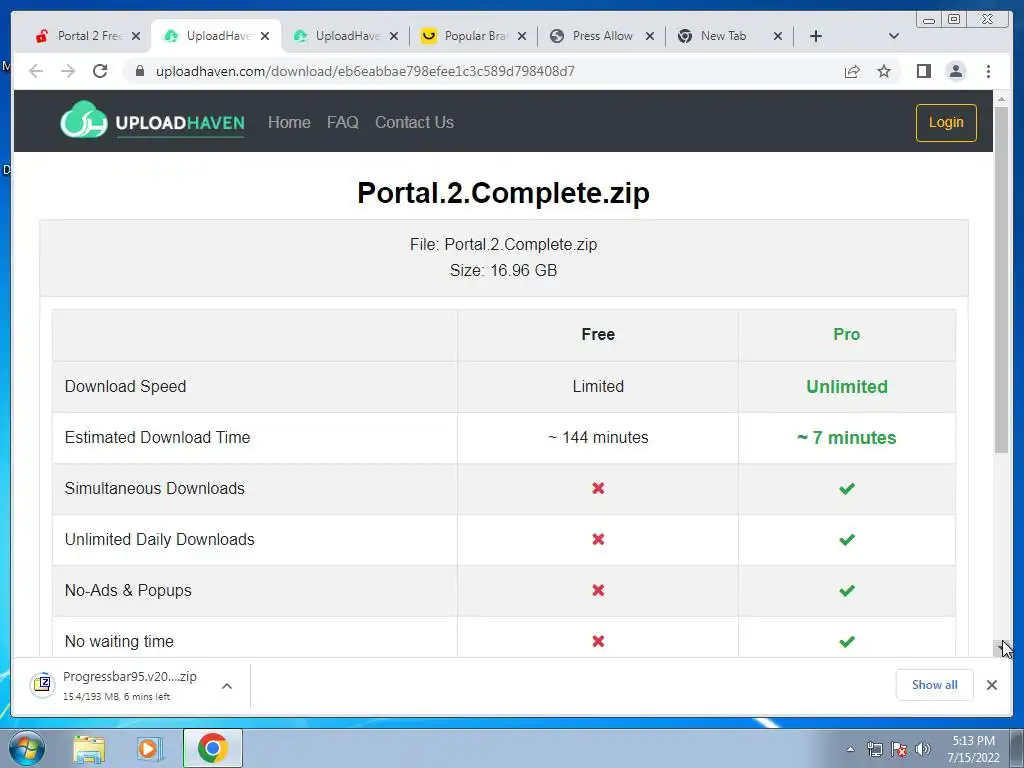1024x768 pixels.
Task: Click the browser forward arrow
Action: [68, 71]
